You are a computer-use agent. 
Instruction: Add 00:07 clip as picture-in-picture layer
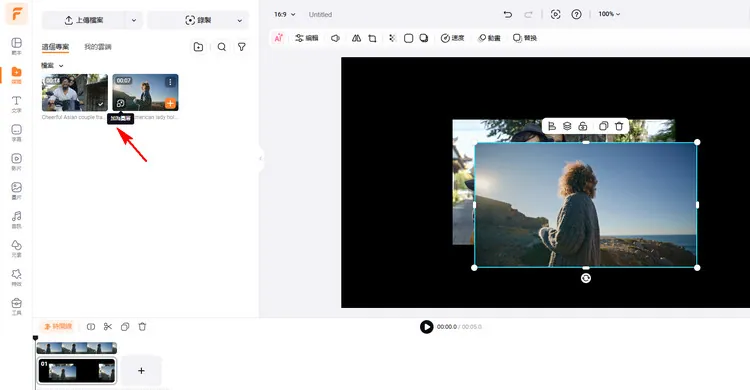click(x=121, y=103)
